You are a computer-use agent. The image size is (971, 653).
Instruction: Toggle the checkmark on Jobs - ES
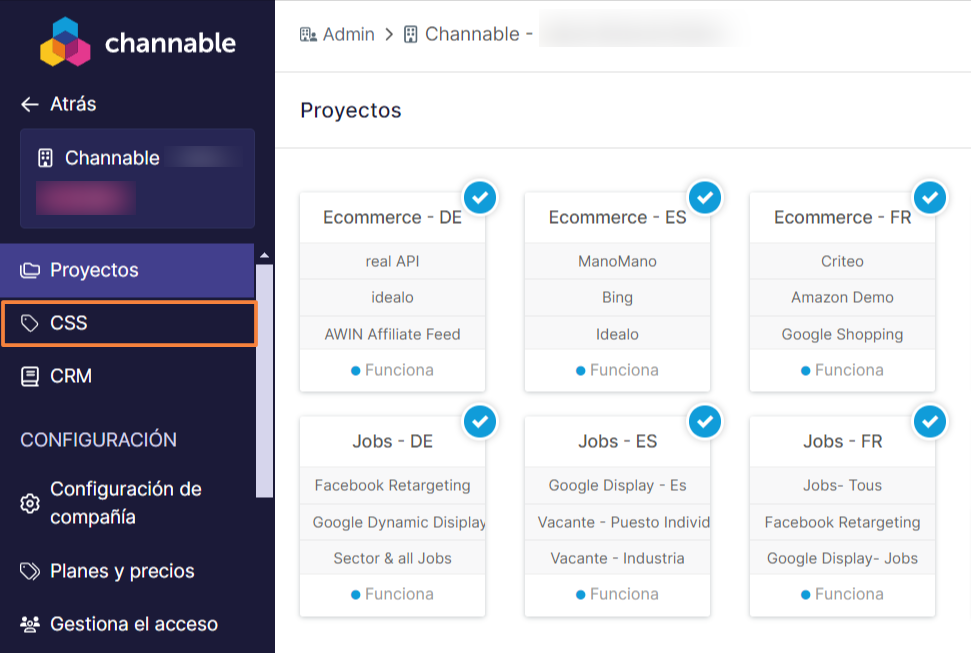[705, 422]
